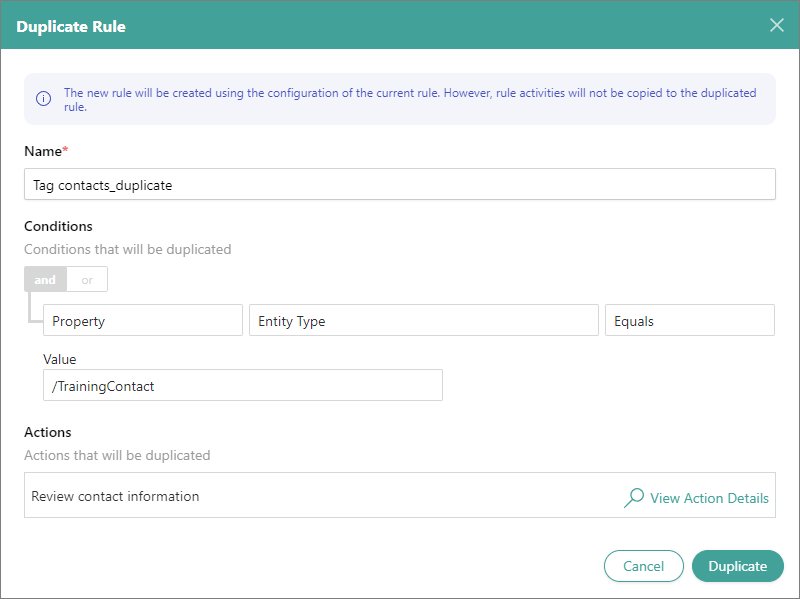Screen dimensions: 800x599
Task: Click the Conditions section heading
Action: [58, 227]
